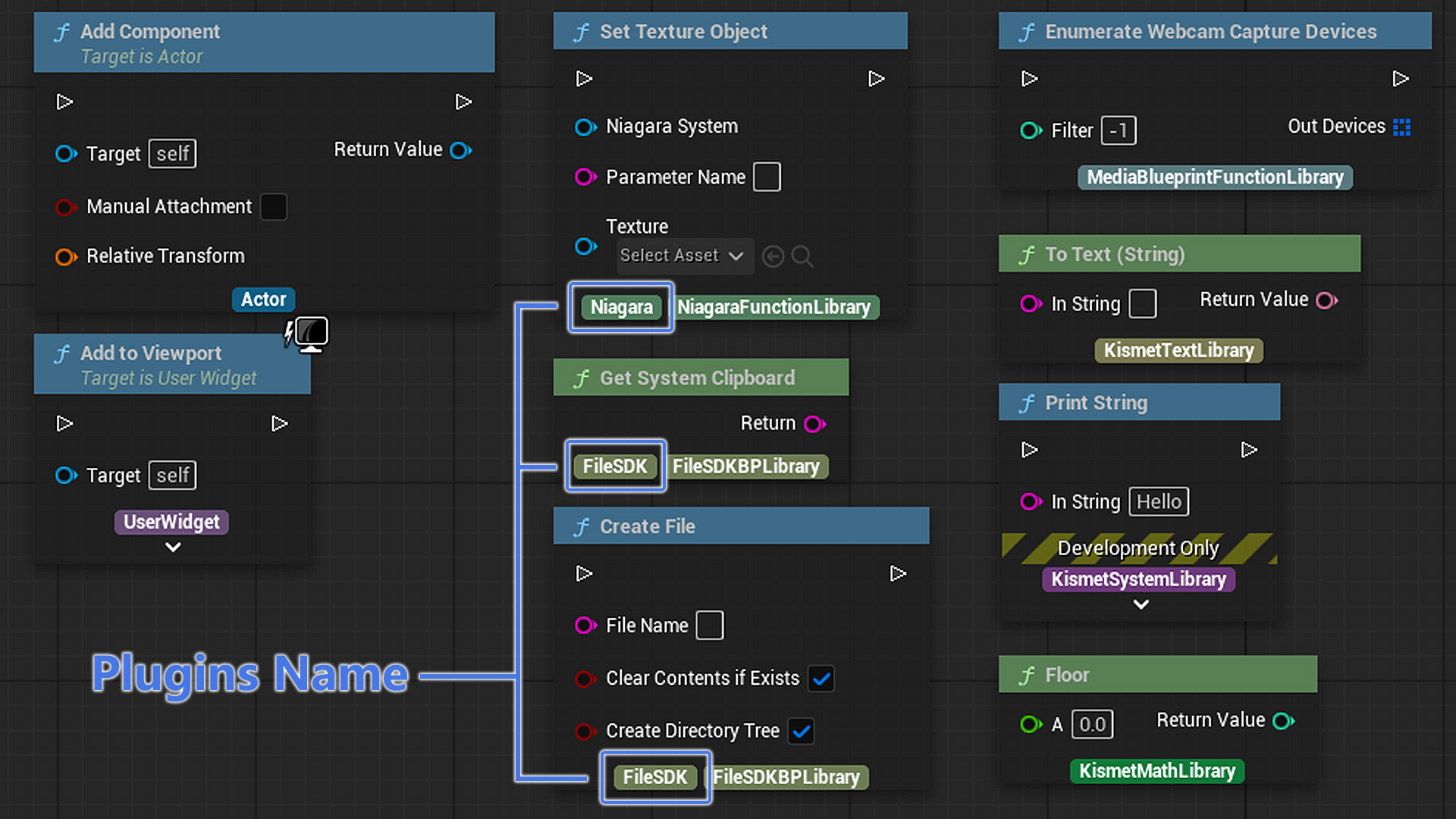Click the Floor Return Value pin

click(1283, 720)
